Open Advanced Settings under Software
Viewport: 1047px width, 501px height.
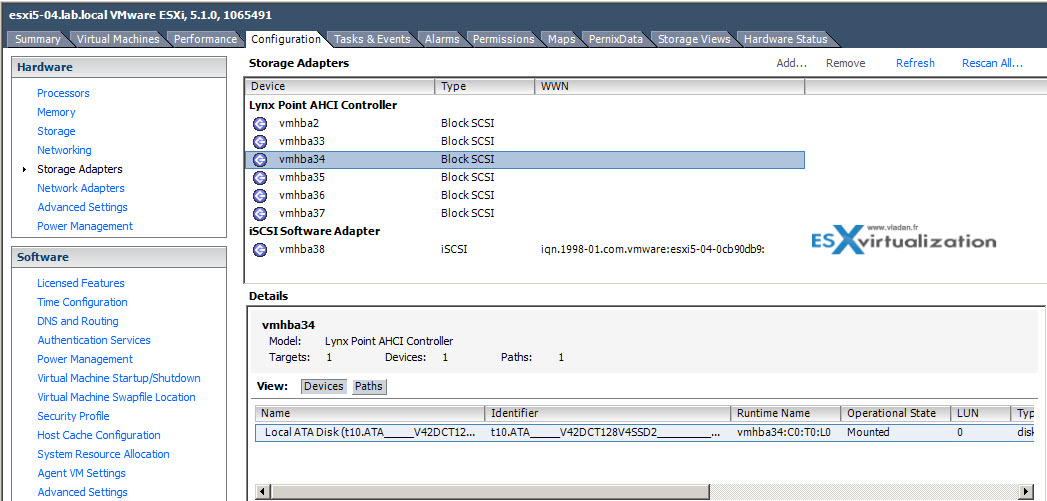coord(82,492)
